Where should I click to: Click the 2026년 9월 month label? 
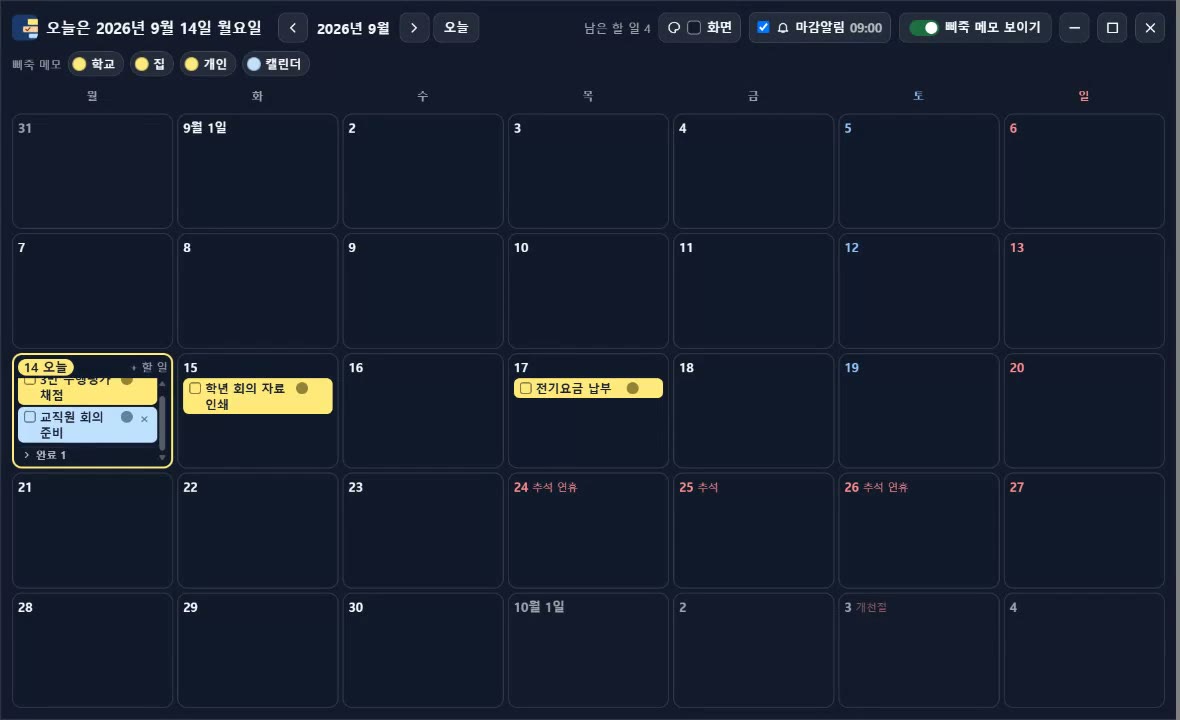(x=353, y=29)
